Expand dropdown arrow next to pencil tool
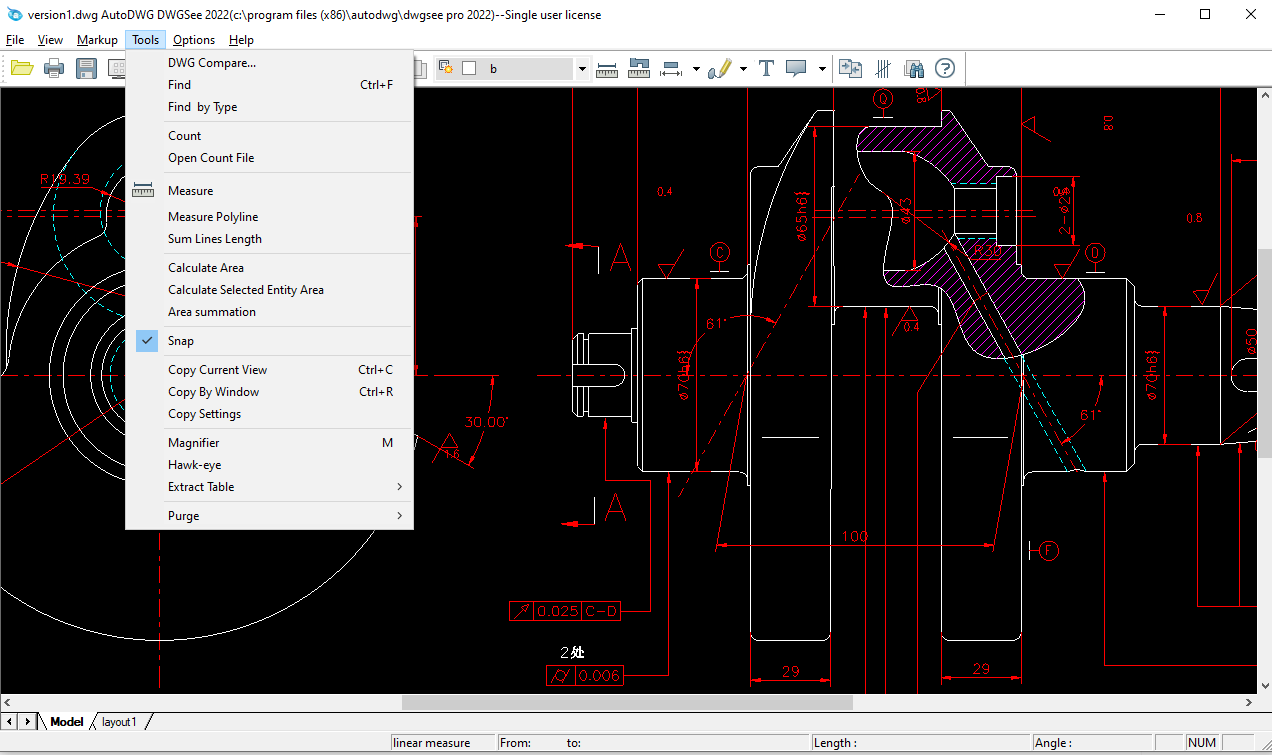 point(743,69)
